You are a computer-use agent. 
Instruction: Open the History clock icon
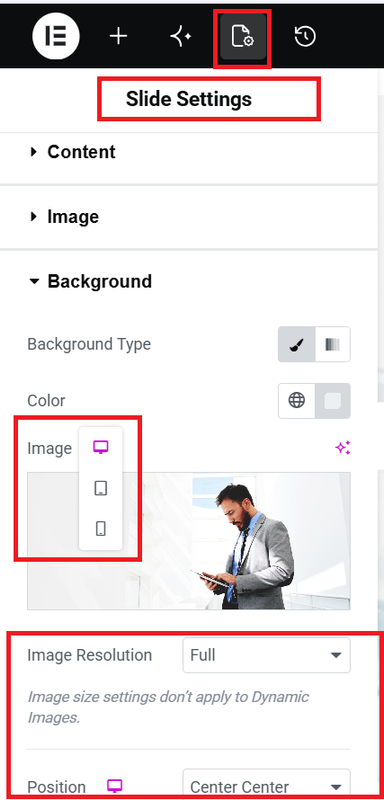point(305,37)
